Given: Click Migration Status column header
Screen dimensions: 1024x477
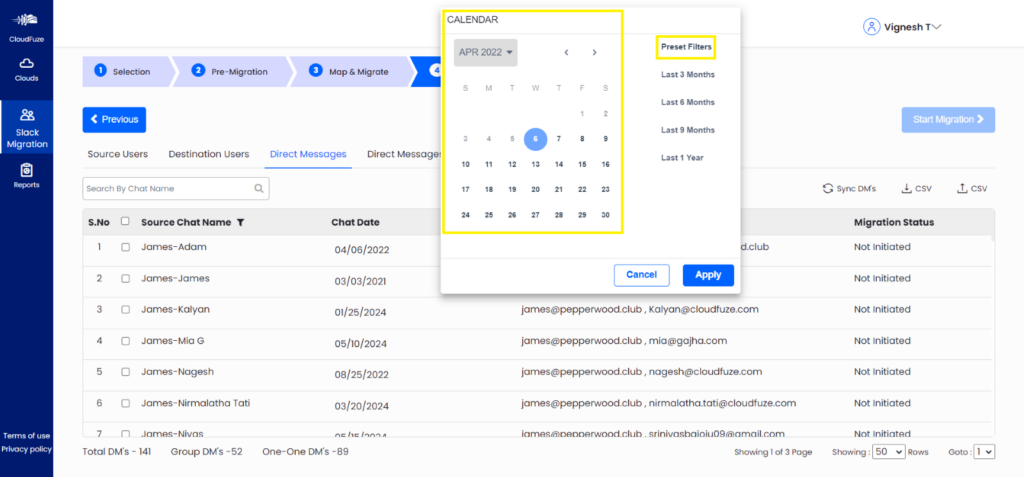Looking at the screenshot, I should coord(894,222).
